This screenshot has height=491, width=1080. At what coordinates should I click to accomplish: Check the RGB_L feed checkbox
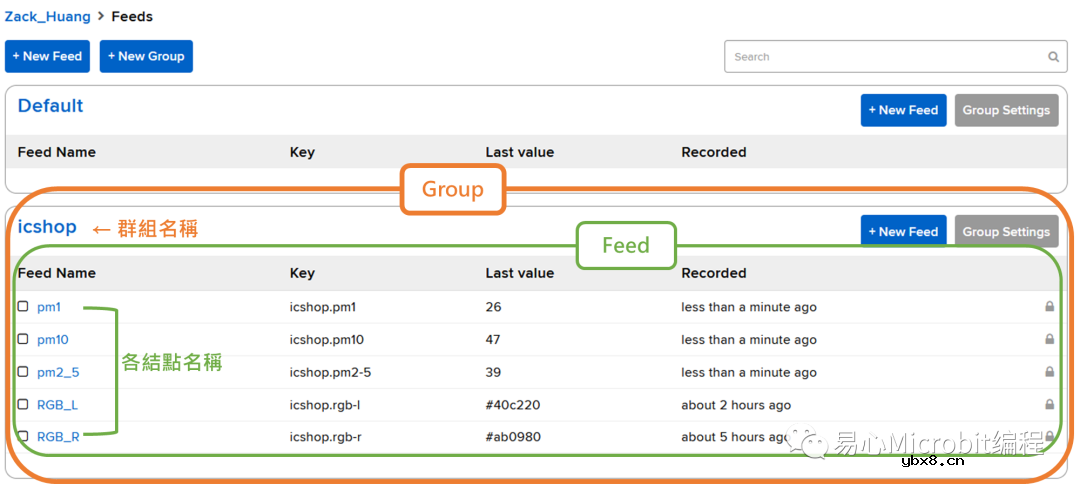pos(23,404)
